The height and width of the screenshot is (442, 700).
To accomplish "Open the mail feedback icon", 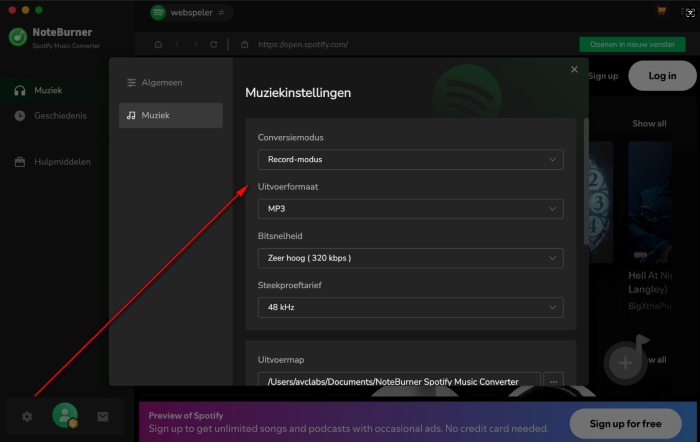I will coord(102,416).
